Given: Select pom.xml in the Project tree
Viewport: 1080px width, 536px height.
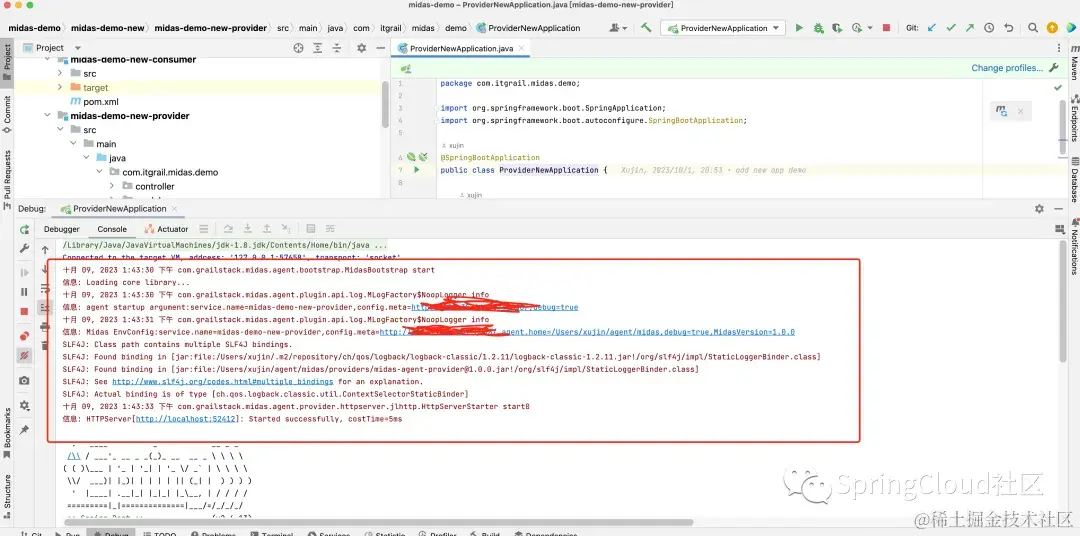Looking at the screenshot, I should coord(101,101).
